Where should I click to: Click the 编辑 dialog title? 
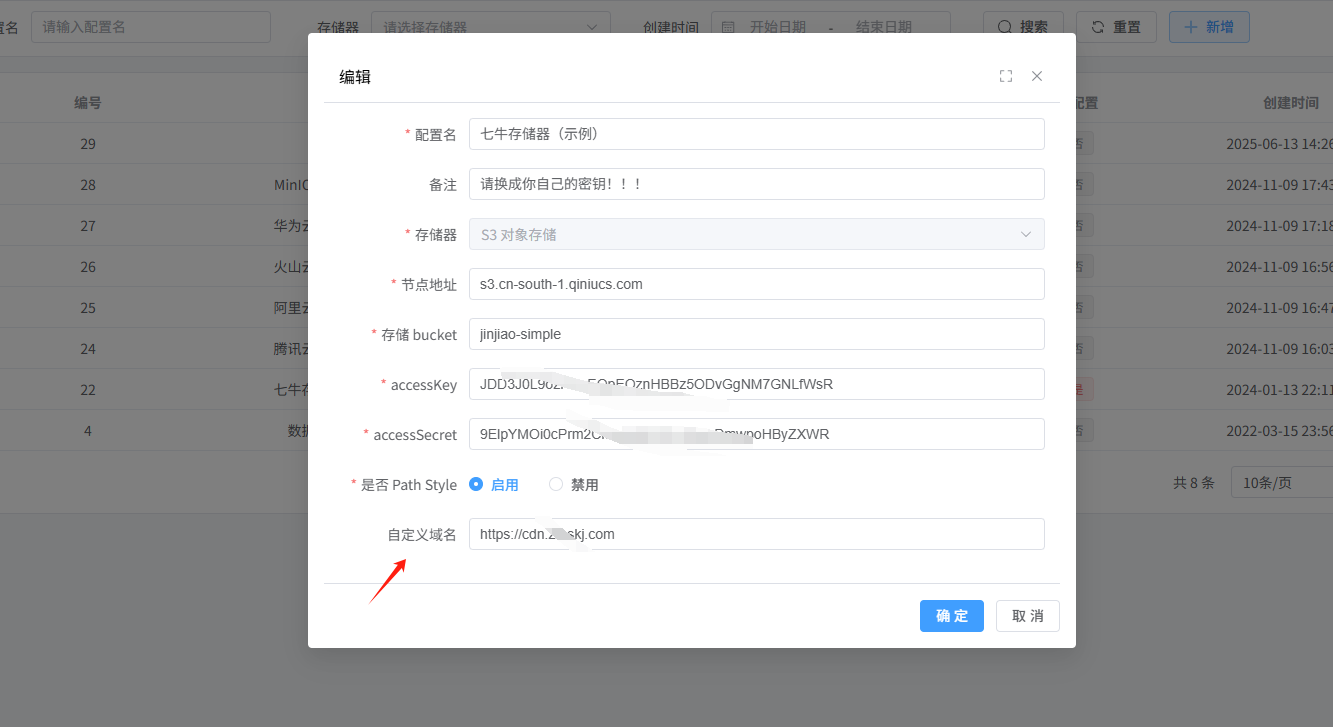tap(355, 76)
